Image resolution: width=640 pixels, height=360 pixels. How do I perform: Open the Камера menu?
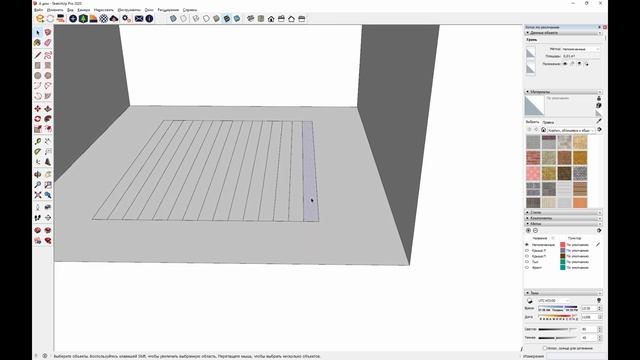83,10
